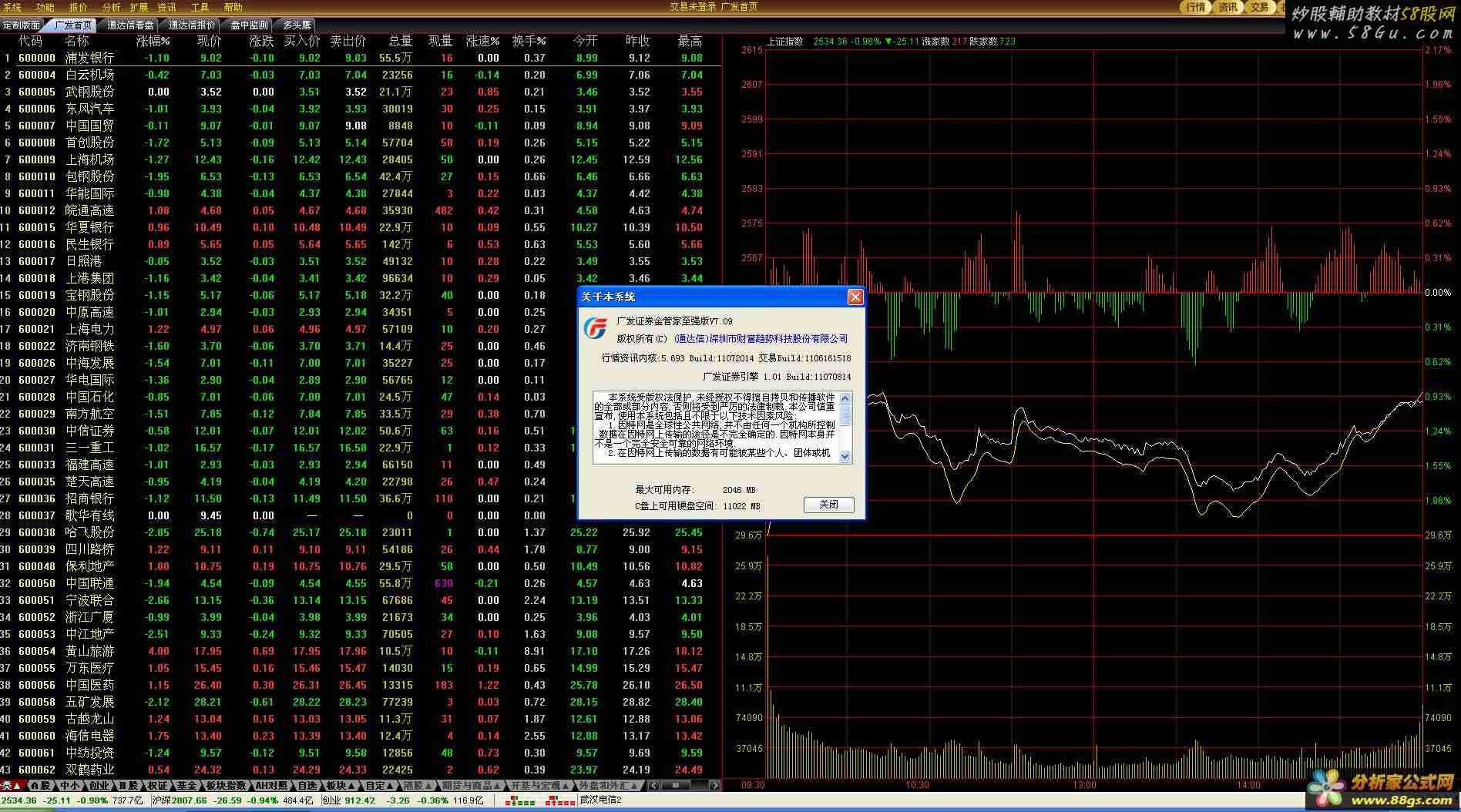Sort by the 代码 column header

[30, 41]
